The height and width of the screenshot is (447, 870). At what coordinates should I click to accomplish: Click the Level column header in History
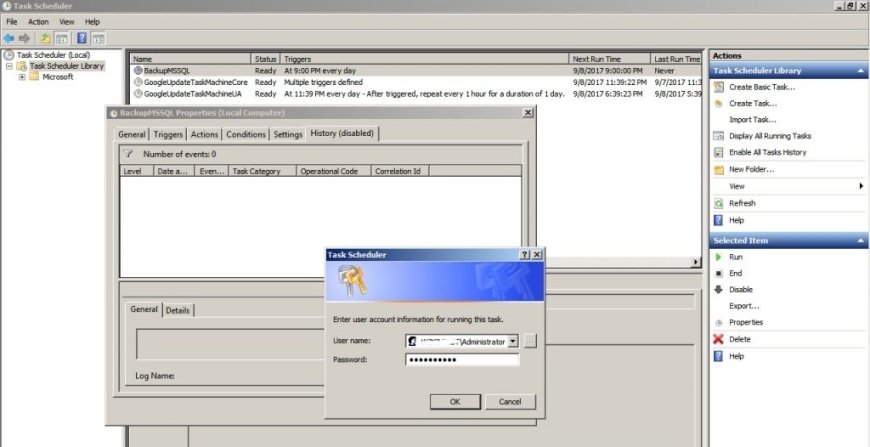coord(136,171)
